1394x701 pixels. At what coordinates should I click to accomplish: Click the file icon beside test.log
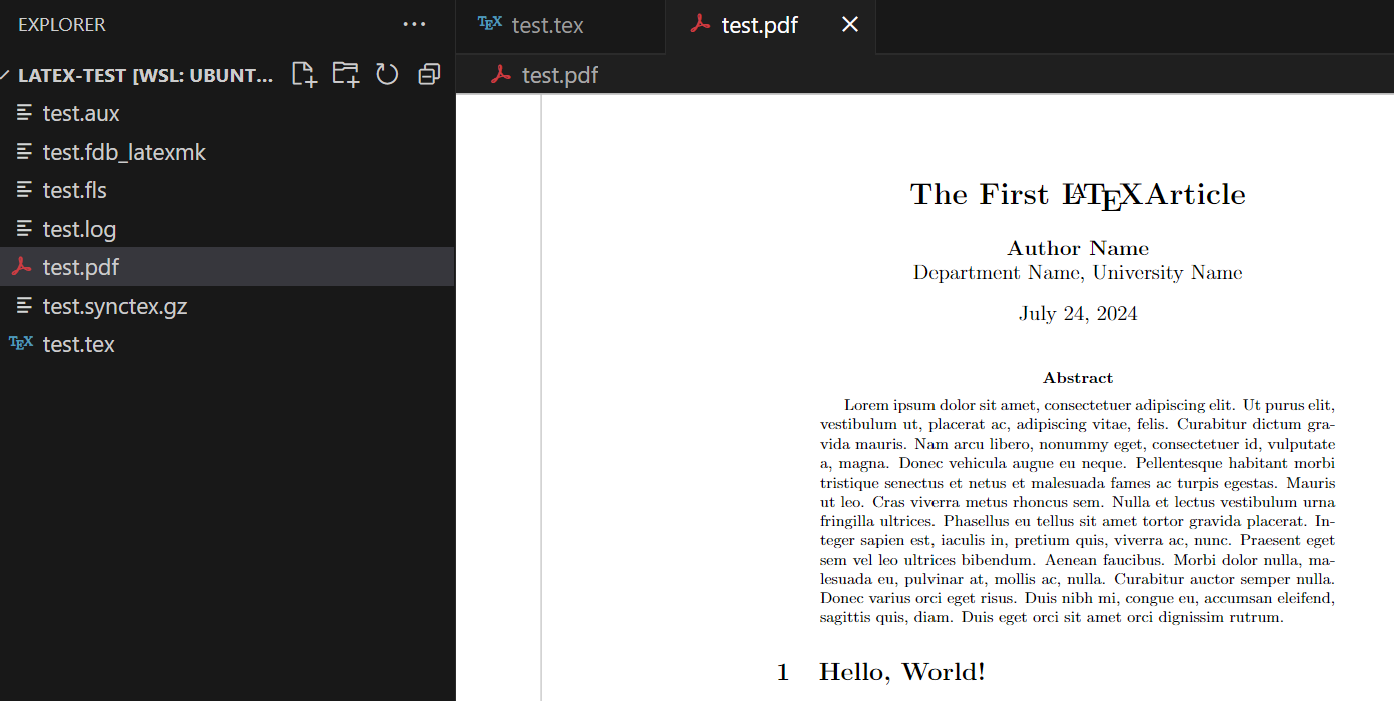click(x=24, y=229)
